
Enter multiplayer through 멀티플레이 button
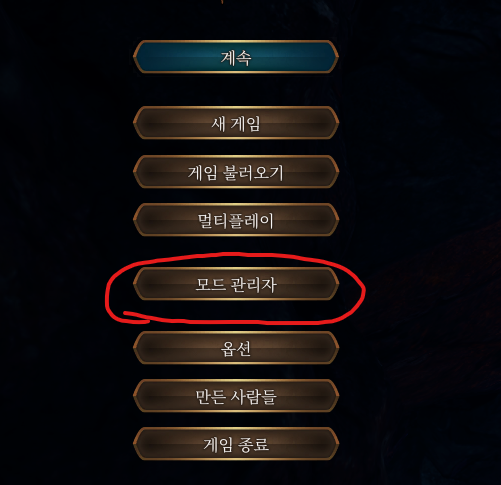point(236,220)
